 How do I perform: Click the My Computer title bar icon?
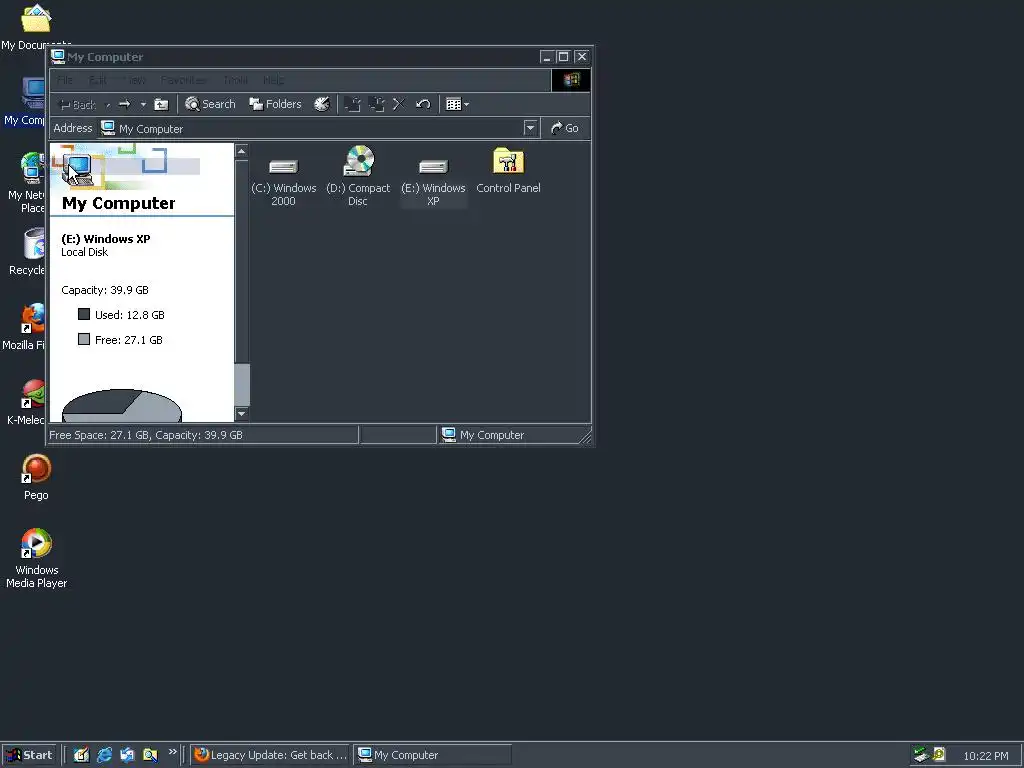[x=57, y=57]
